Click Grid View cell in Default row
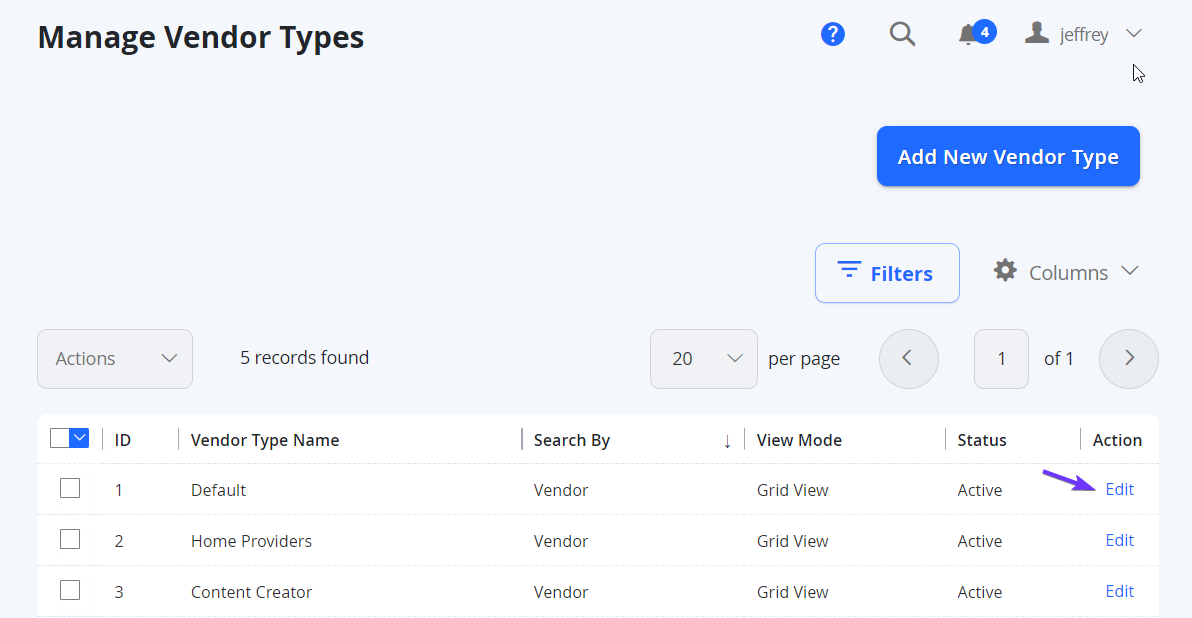This screenshot has height=618, width=1192. [x=792, y=490]
